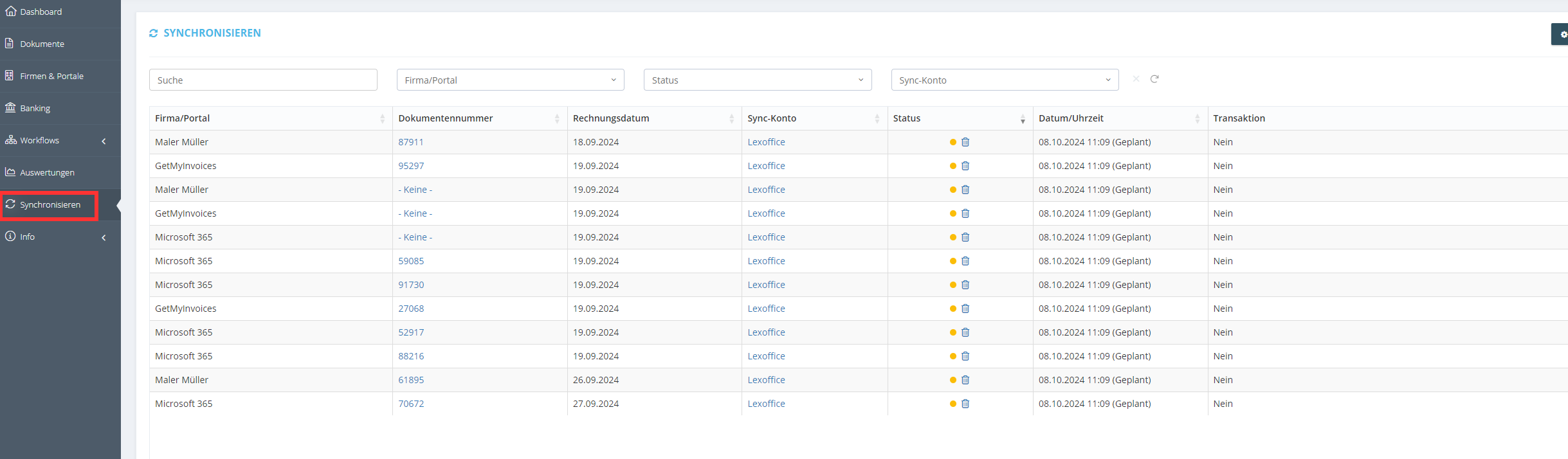Delete sync entry for document 87911
The height and width of the screenshot is (459, 1568).
click(x=965, y=142)
